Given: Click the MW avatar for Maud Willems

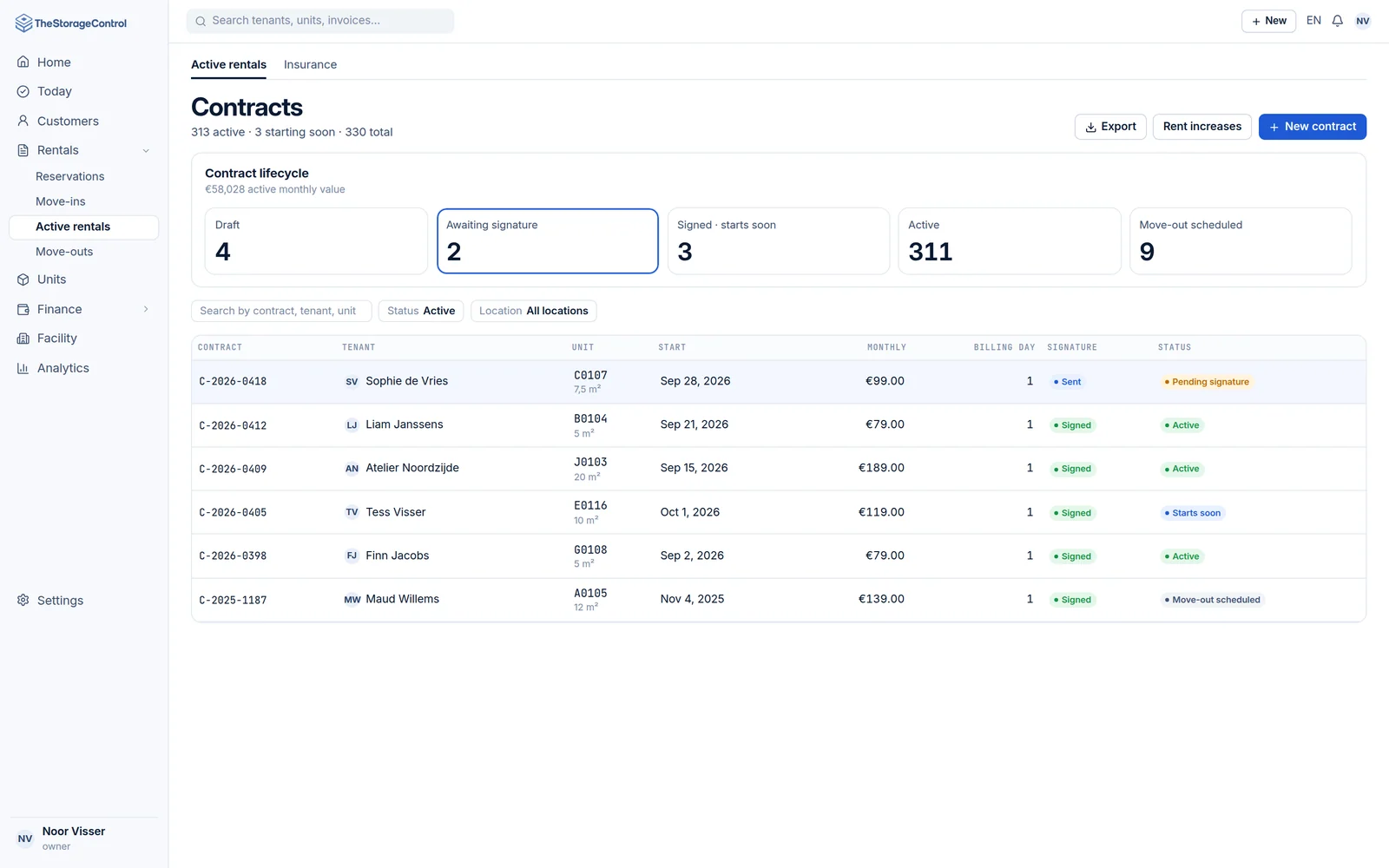Looking at the screenshot, I should click(x=352, y=600).
